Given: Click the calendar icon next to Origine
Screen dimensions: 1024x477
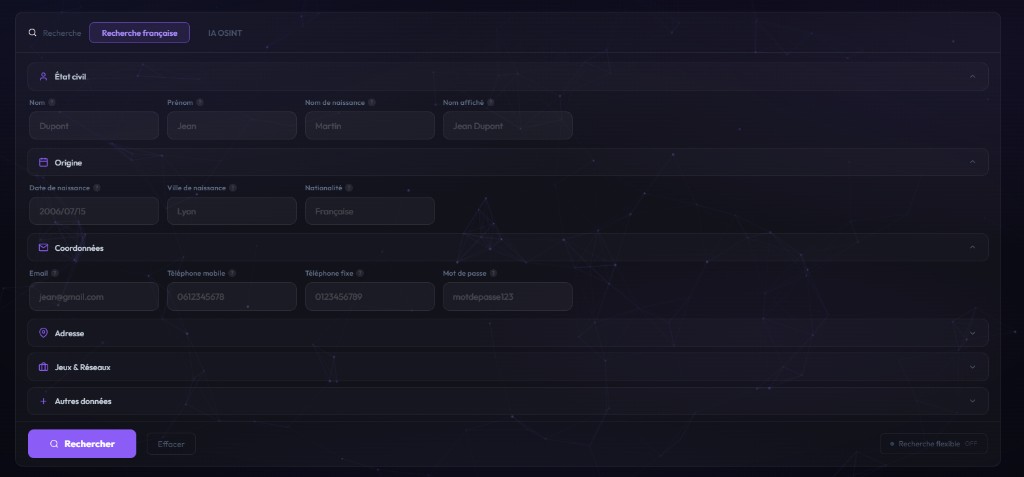Looking at the screenshot, I should [43, 162].
